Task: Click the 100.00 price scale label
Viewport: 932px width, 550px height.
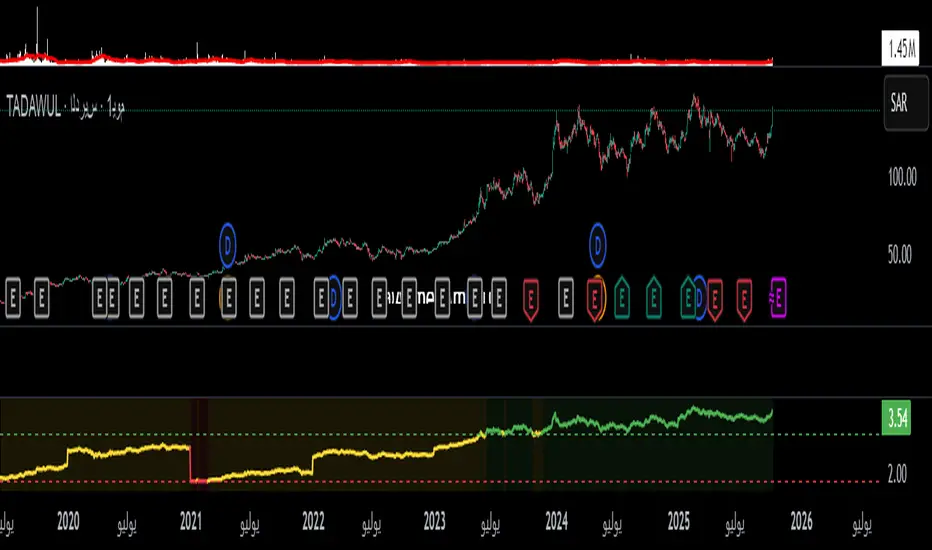Action: click(x=902, y=177)
